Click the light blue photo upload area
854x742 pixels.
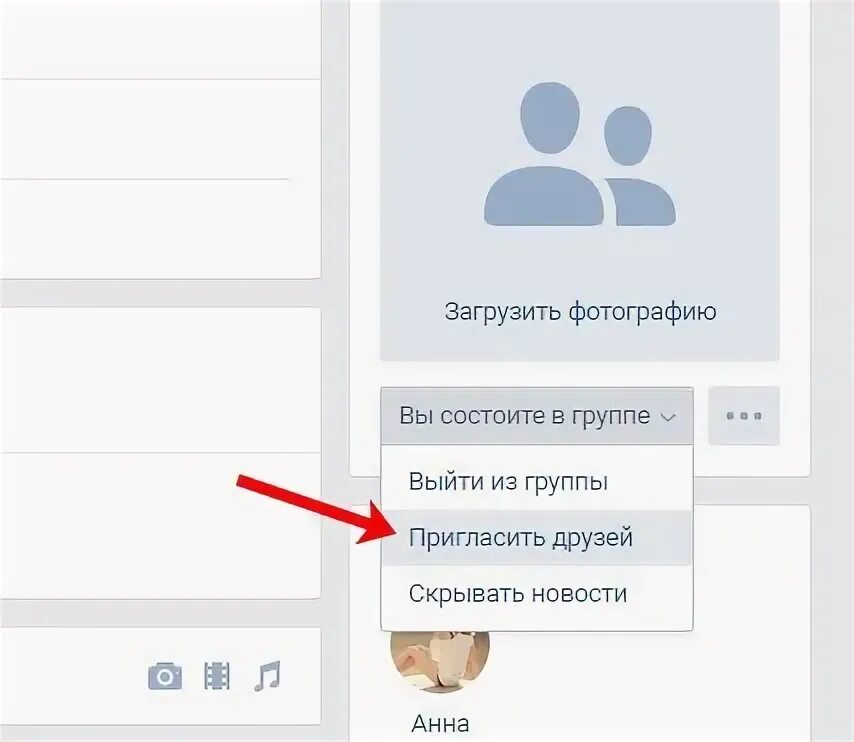point(580,180)
